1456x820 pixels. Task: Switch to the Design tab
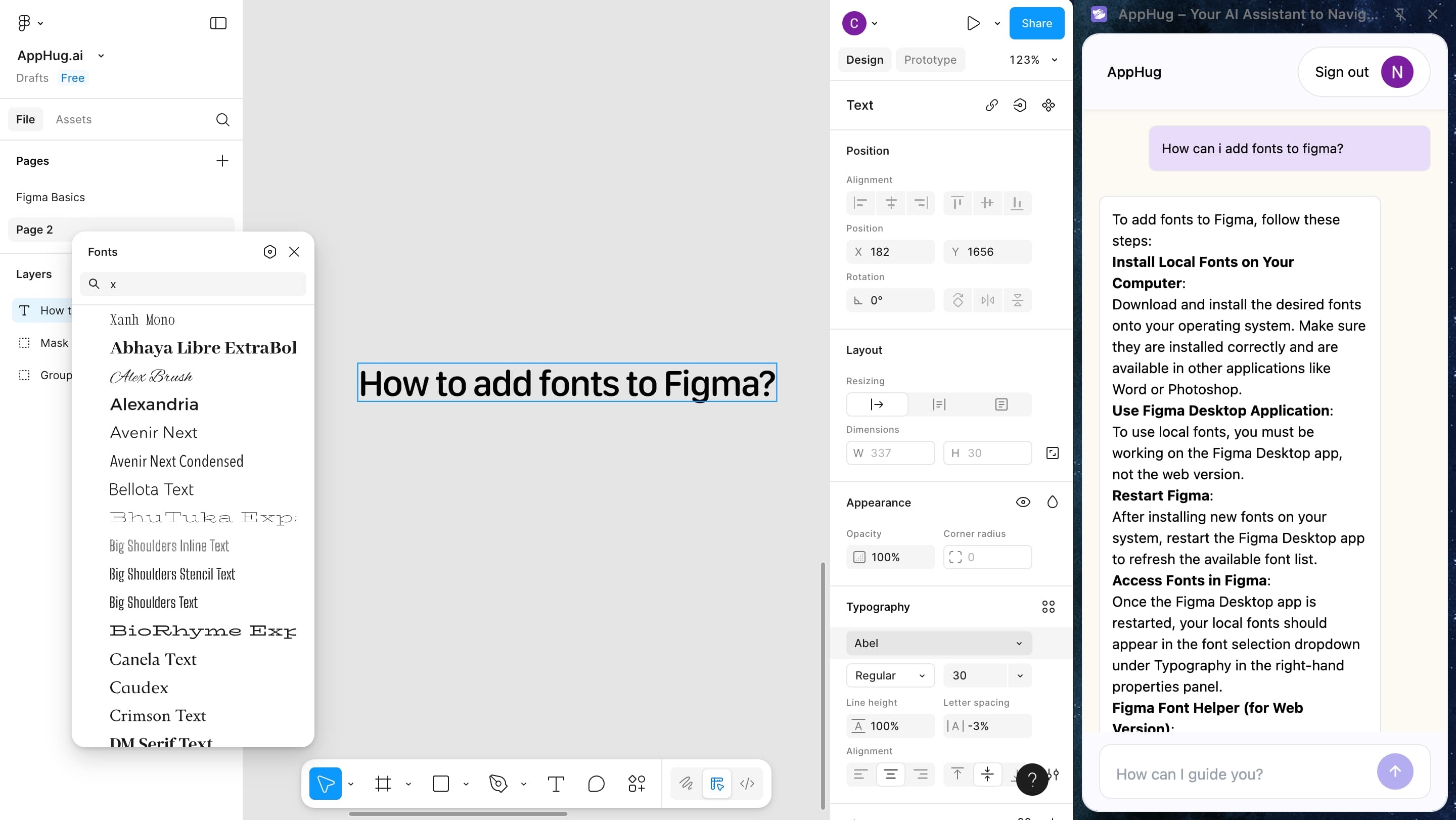(x=864, y=60)
